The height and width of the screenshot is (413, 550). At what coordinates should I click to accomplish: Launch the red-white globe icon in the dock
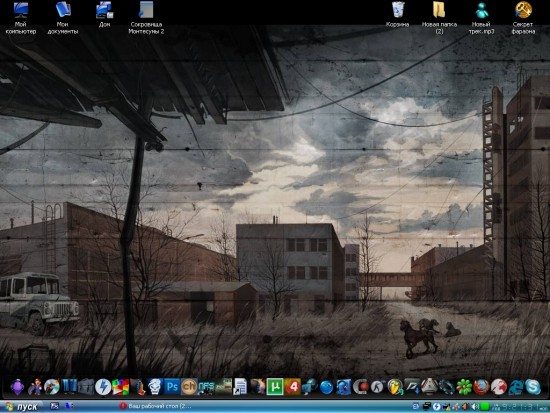coord(498,387)
